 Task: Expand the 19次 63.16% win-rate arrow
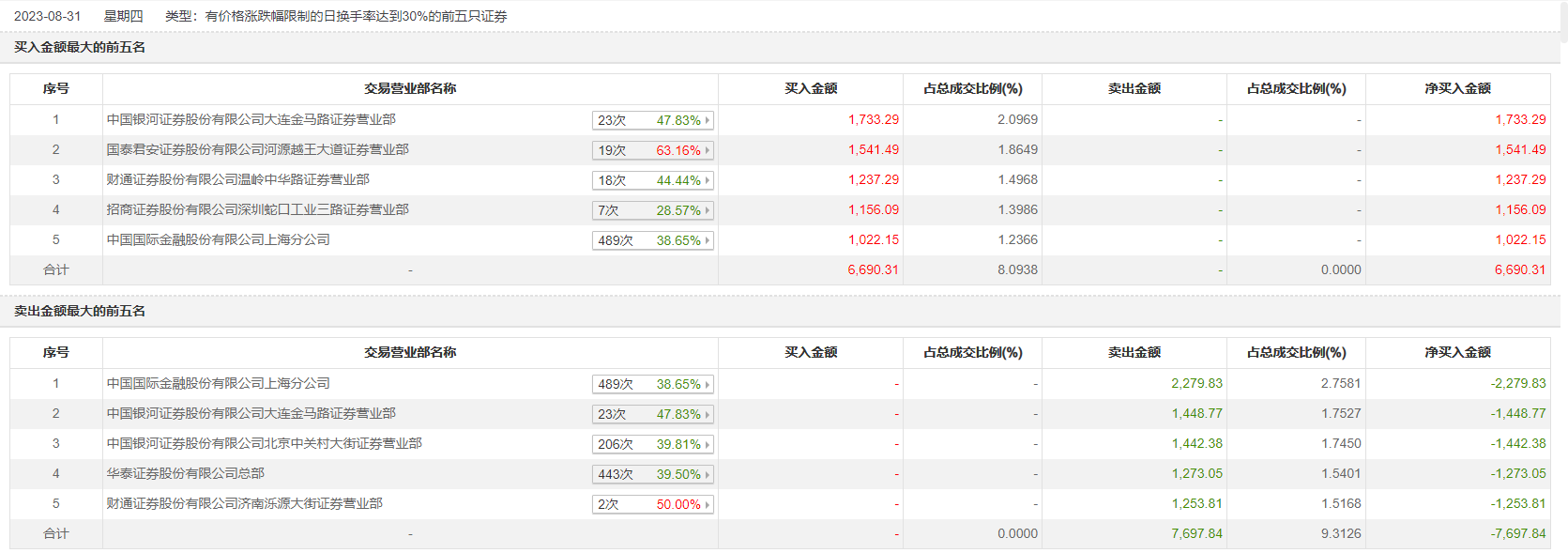[708, 150]
